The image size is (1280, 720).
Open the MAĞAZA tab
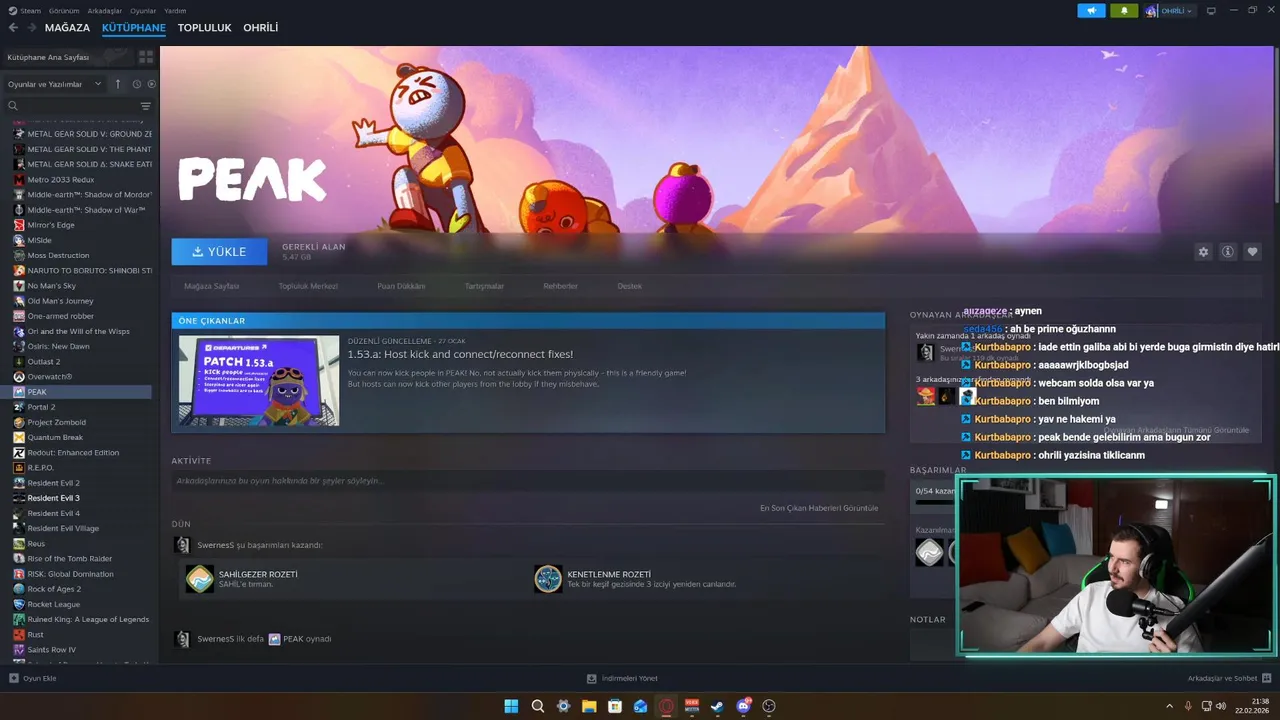pyautogui.click(x=67, y=28)
